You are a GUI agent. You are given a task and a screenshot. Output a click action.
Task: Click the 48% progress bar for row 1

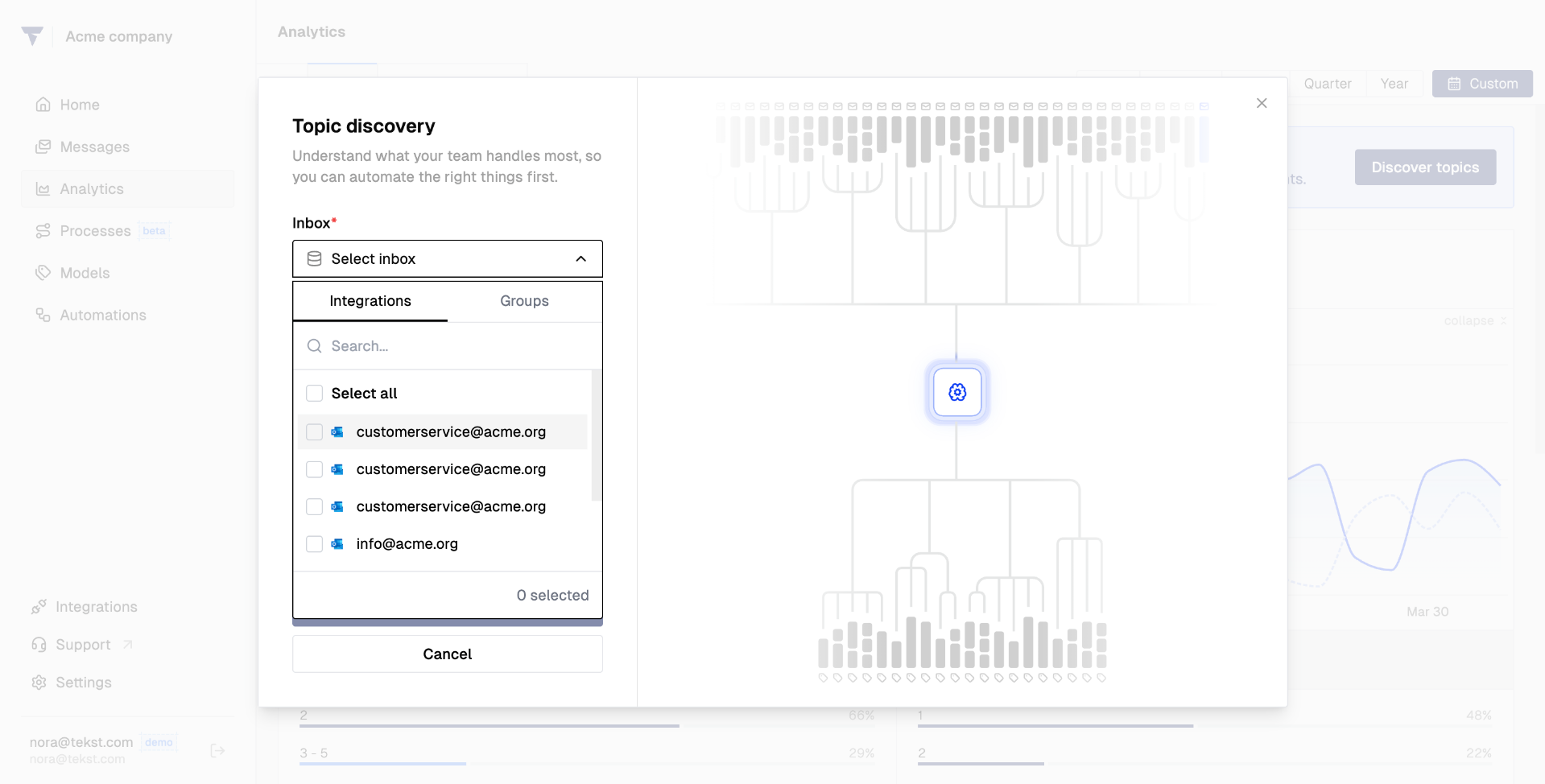pos(1204,726)
